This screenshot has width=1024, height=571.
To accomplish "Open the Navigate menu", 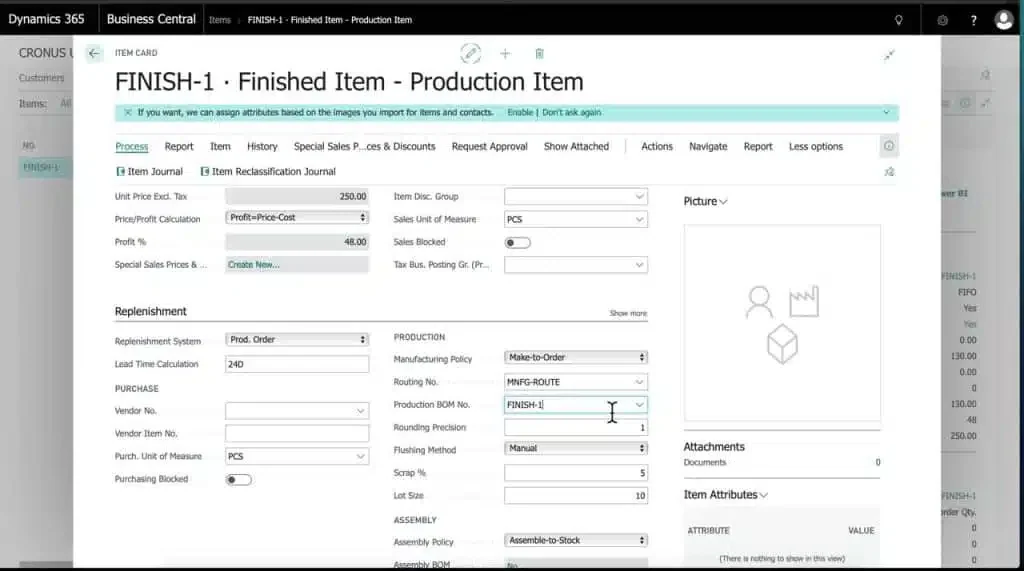I will [708, 146].
